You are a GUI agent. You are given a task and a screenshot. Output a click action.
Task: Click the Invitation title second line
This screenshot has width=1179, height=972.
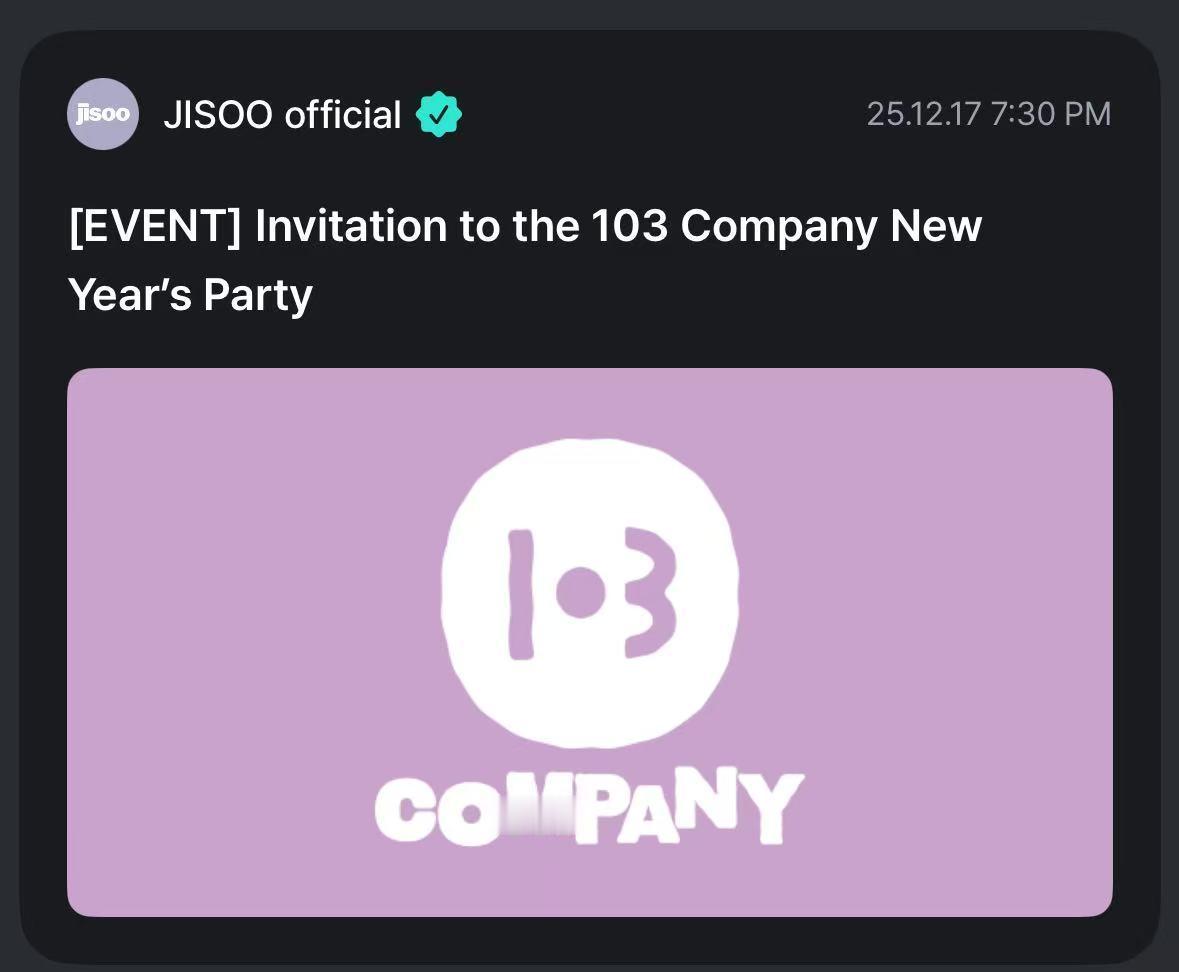pos(189,294)
